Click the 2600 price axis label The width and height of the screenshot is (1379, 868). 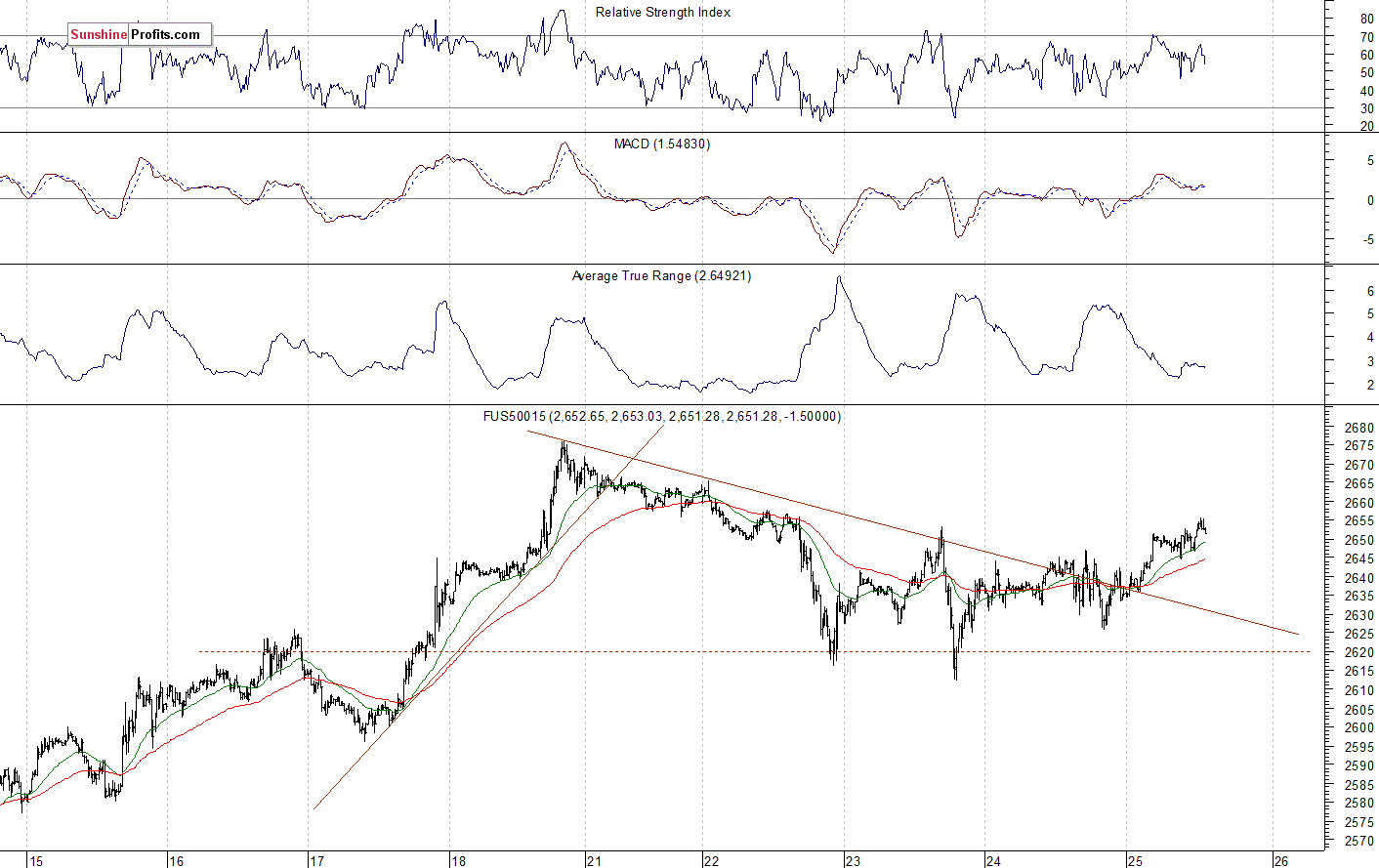1359,727
